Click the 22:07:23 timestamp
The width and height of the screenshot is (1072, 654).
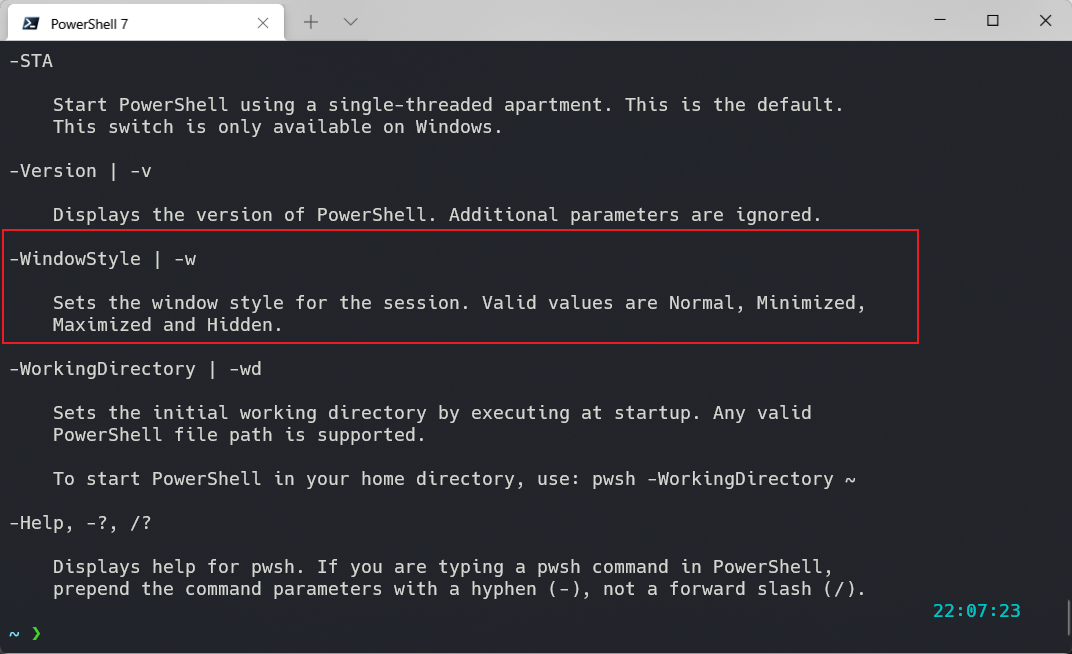pyautogui.click(x=976, y=610)
